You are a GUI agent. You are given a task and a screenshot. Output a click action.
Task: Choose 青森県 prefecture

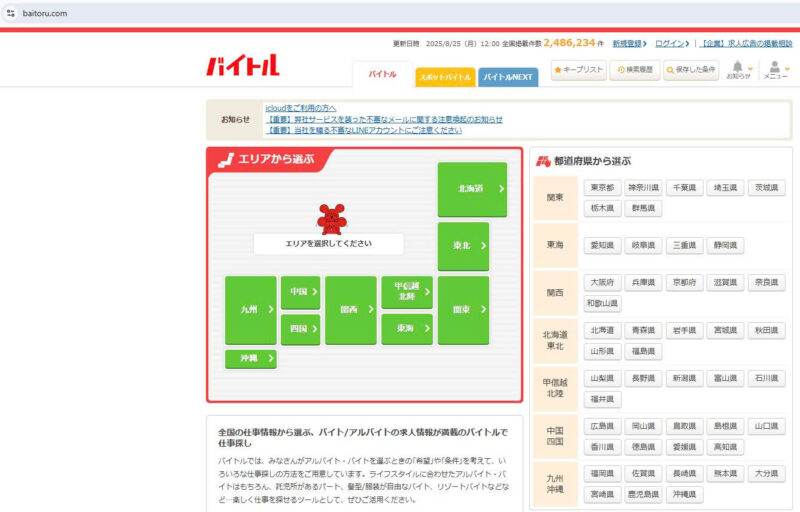[x=643, y=330]
